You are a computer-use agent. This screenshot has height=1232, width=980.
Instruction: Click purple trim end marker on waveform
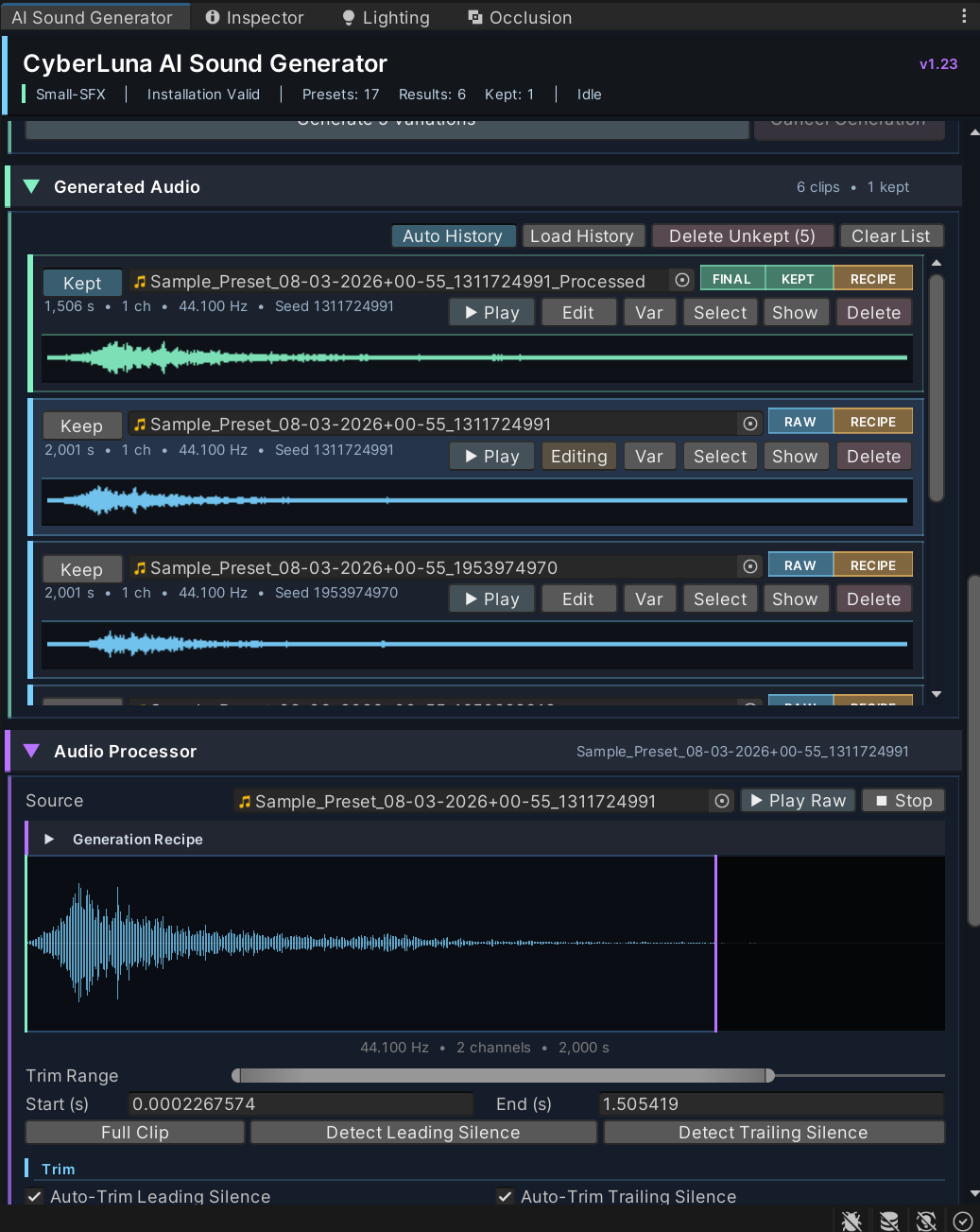(x=715, y=943)
